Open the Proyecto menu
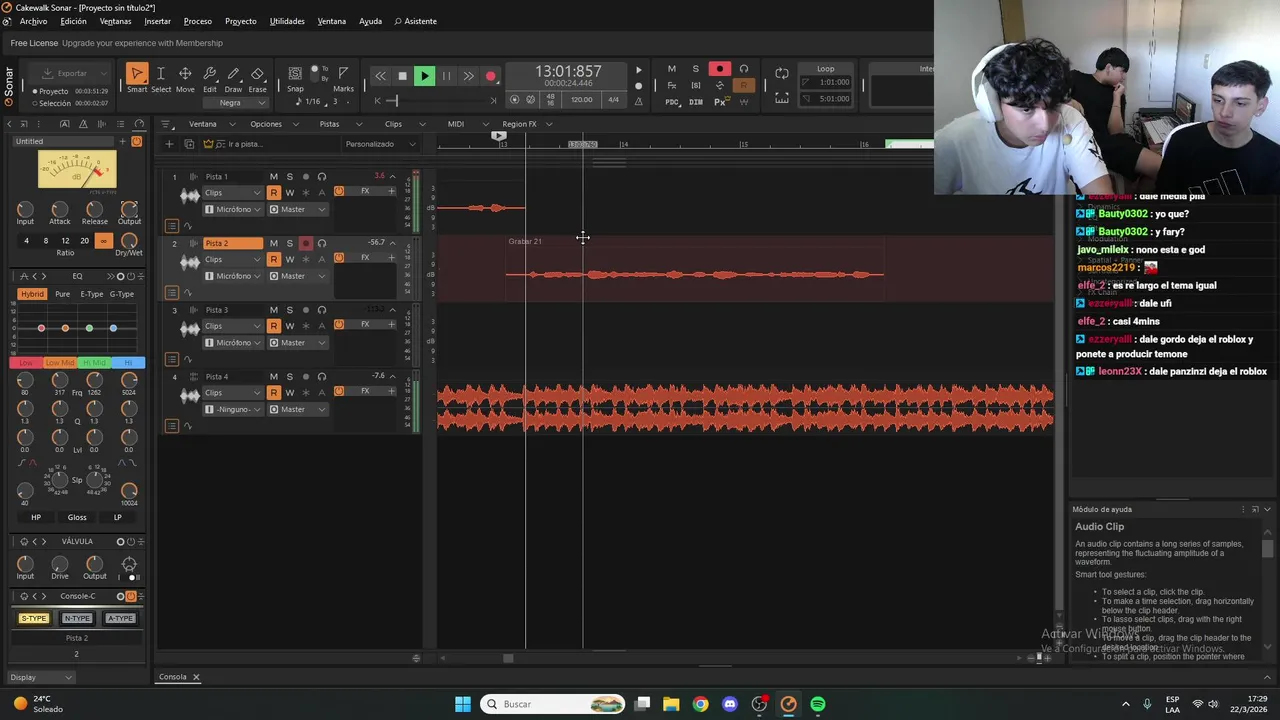 [x=240, y=21]
